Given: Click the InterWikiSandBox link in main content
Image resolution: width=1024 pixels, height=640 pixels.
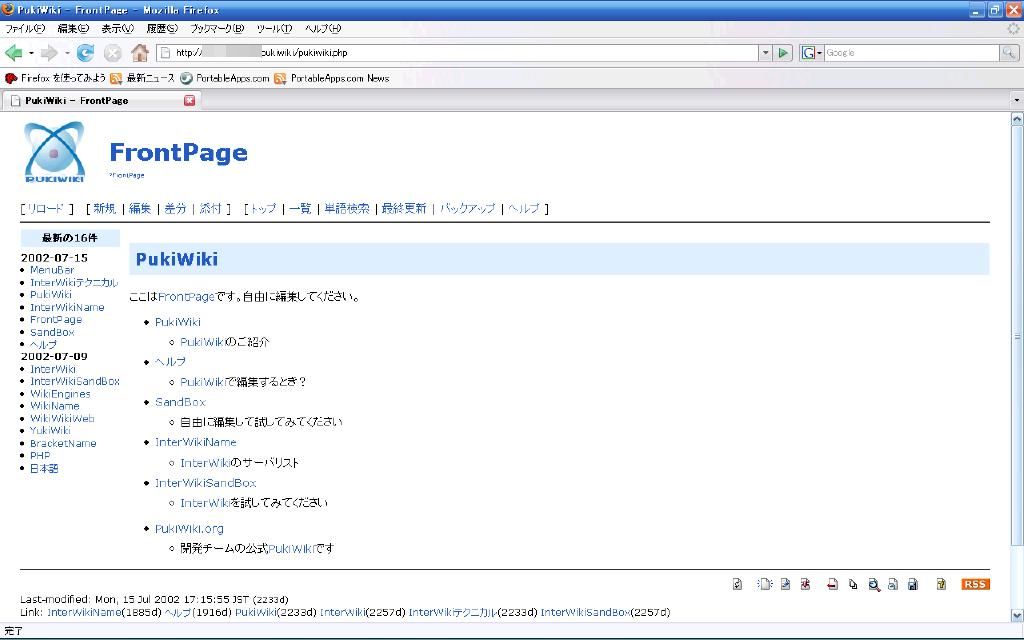Looking at the screenshot, I should coord(206,483).
